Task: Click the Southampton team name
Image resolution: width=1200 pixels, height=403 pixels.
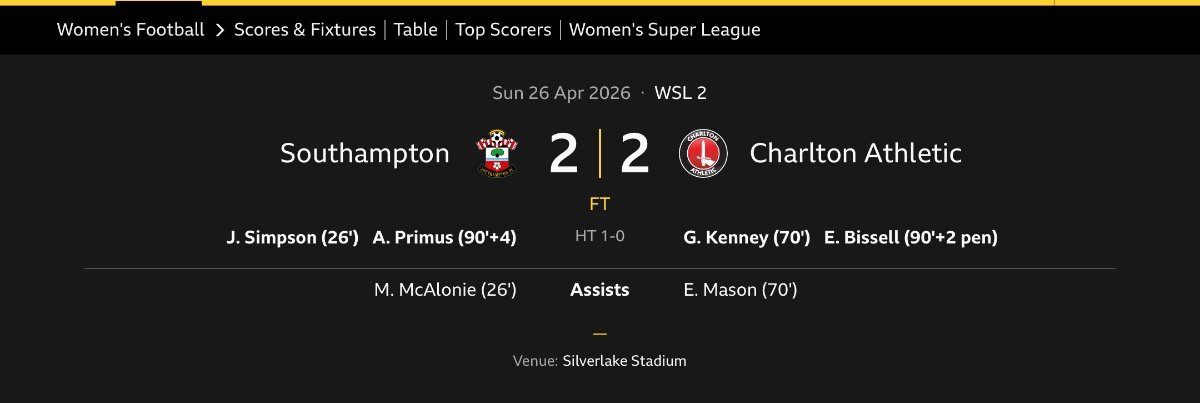Action: coord(365,153)
